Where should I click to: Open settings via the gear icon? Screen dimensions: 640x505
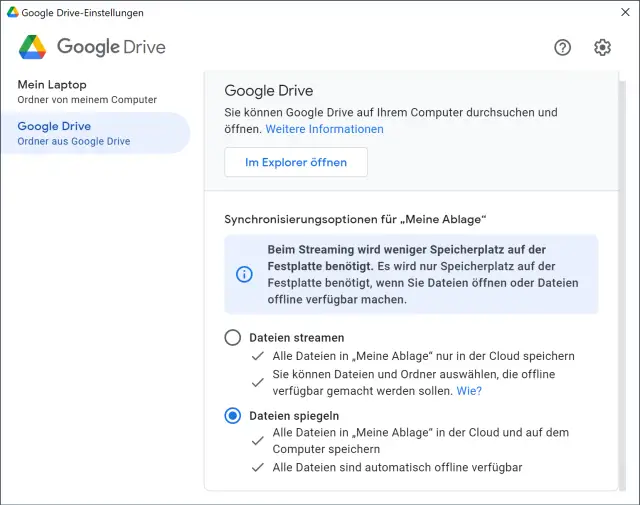pyautogui.click(x=602, y=47)
